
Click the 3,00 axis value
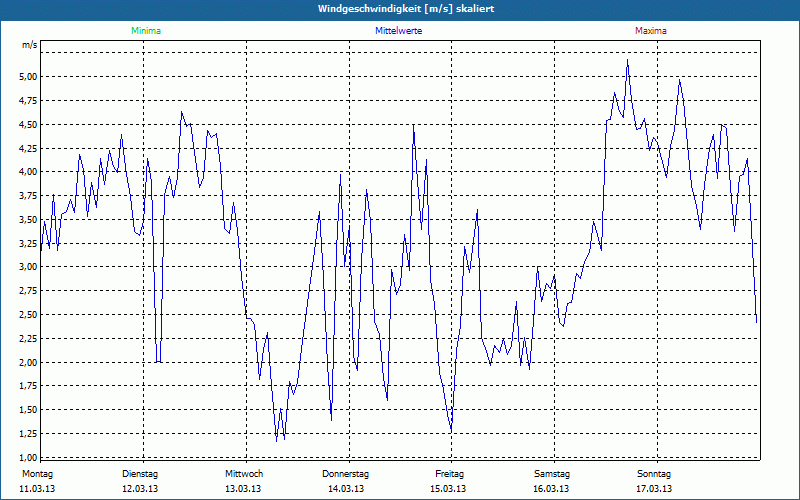29,267
